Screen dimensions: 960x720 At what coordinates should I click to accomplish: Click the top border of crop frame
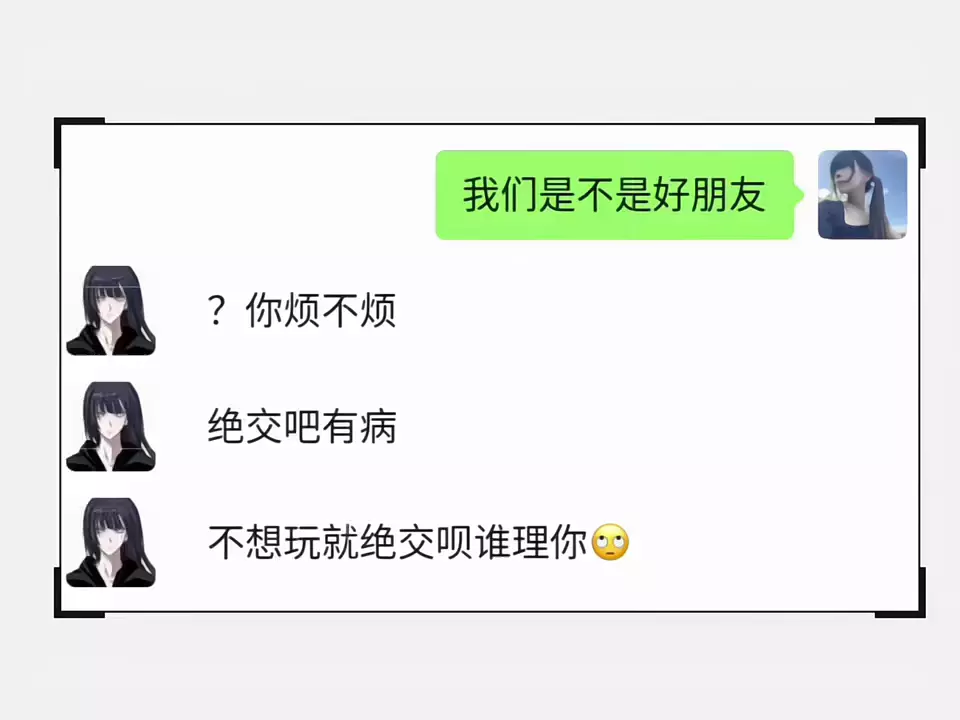pyautogui.click(x=490, y=124)
